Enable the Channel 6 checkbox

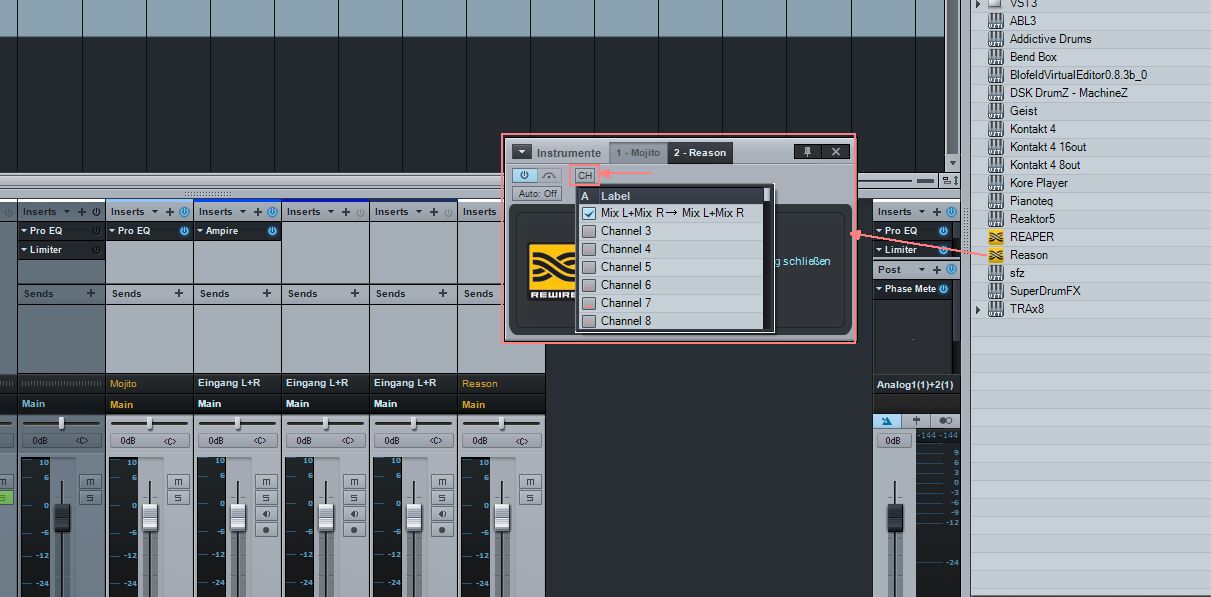coord(589,285)
